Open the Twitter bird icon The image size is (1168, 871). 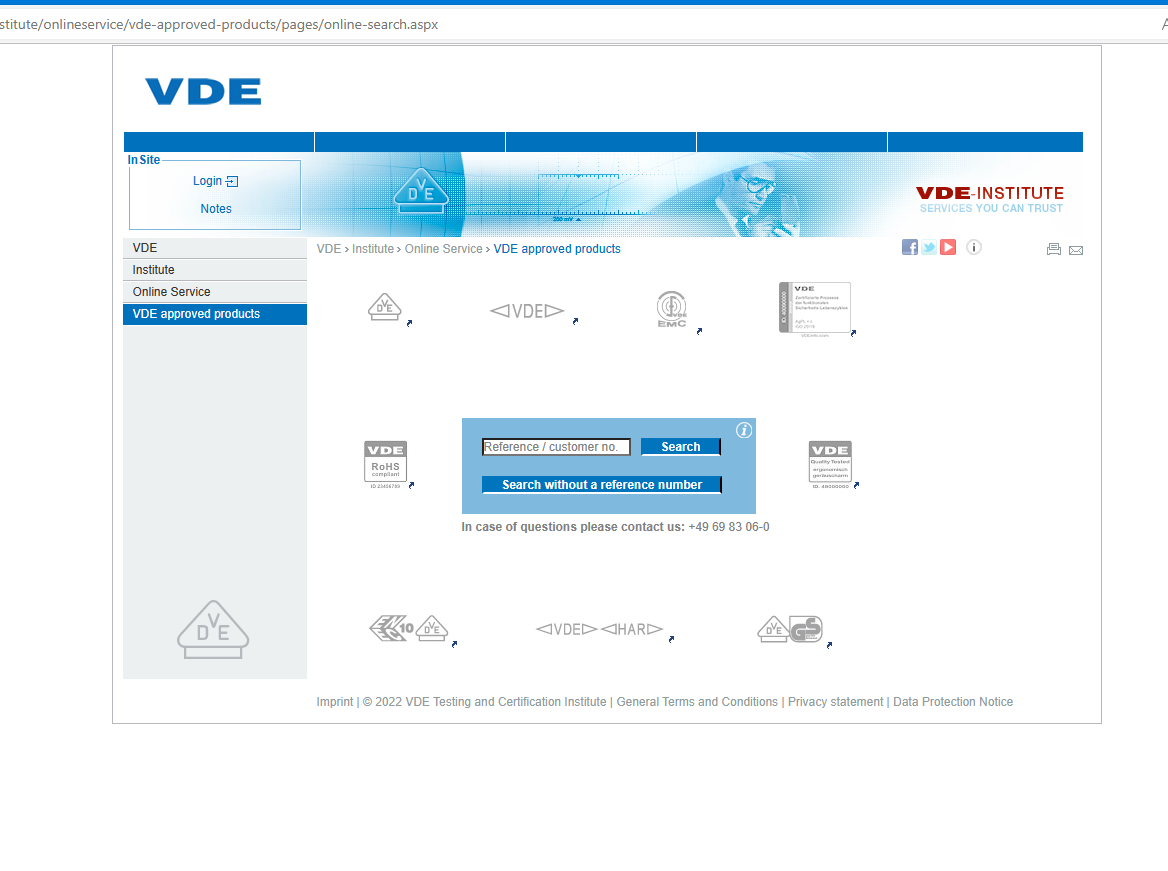pyautogui.click(x=929, y=247)
